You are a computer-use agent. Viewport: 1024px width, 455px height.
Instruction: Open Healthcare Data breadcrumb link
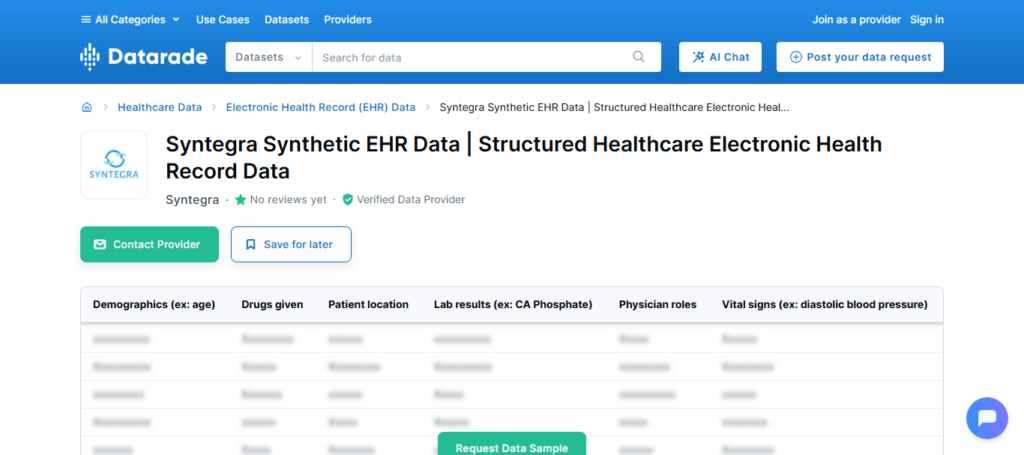coord(159,107)
